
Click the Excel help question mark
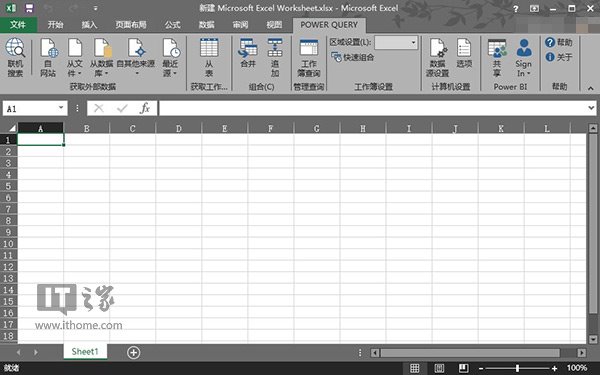point(516,8)
